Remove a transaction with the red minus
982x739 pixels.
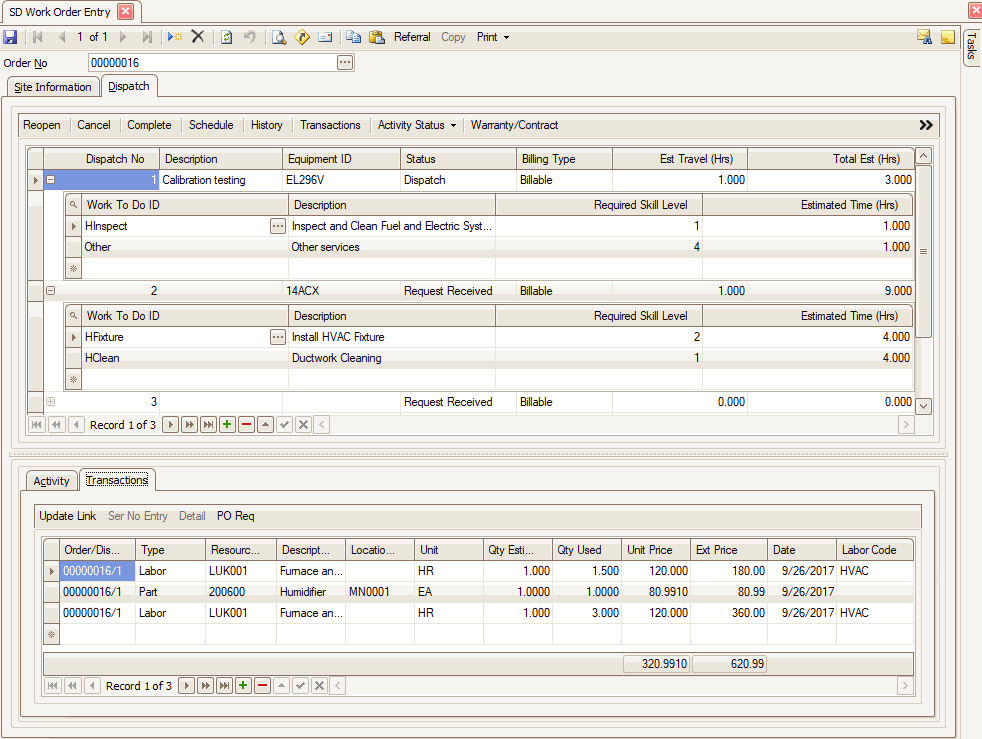[x=263, y=686]
